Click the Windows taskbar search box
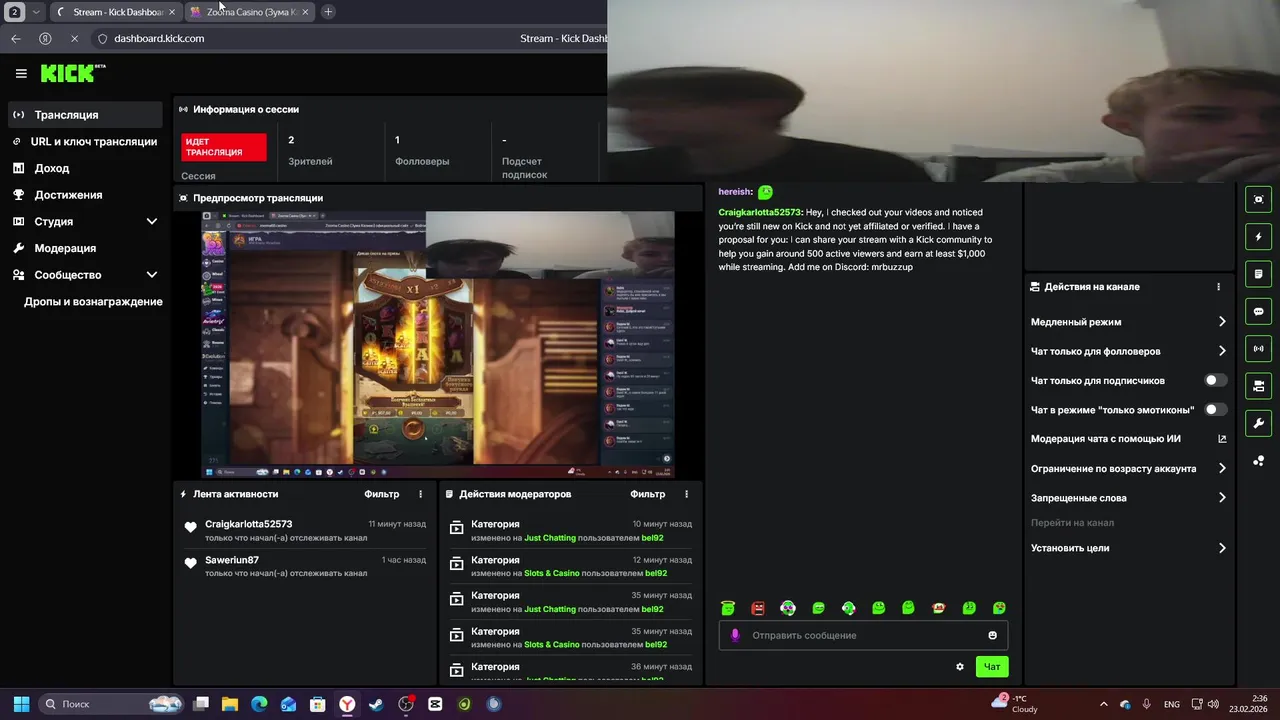The height and width of the screenshot is (720, 1280). (x=112, y=704)
